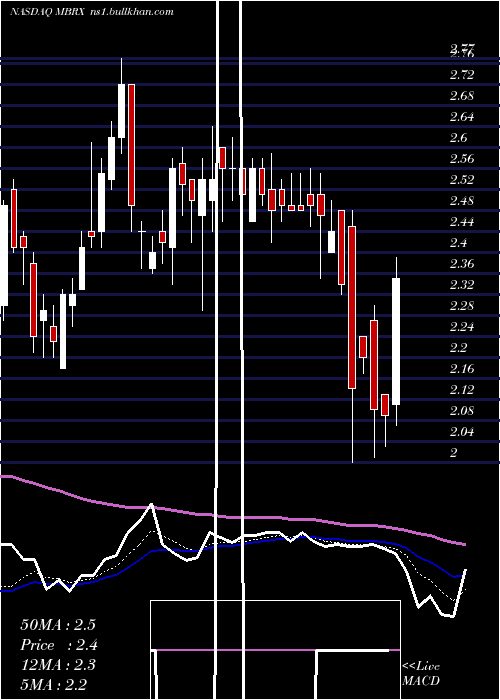This screenshot has height=700, width=500.
Task: Click the Price : 2.4 label
Action: tap(59, 645)
